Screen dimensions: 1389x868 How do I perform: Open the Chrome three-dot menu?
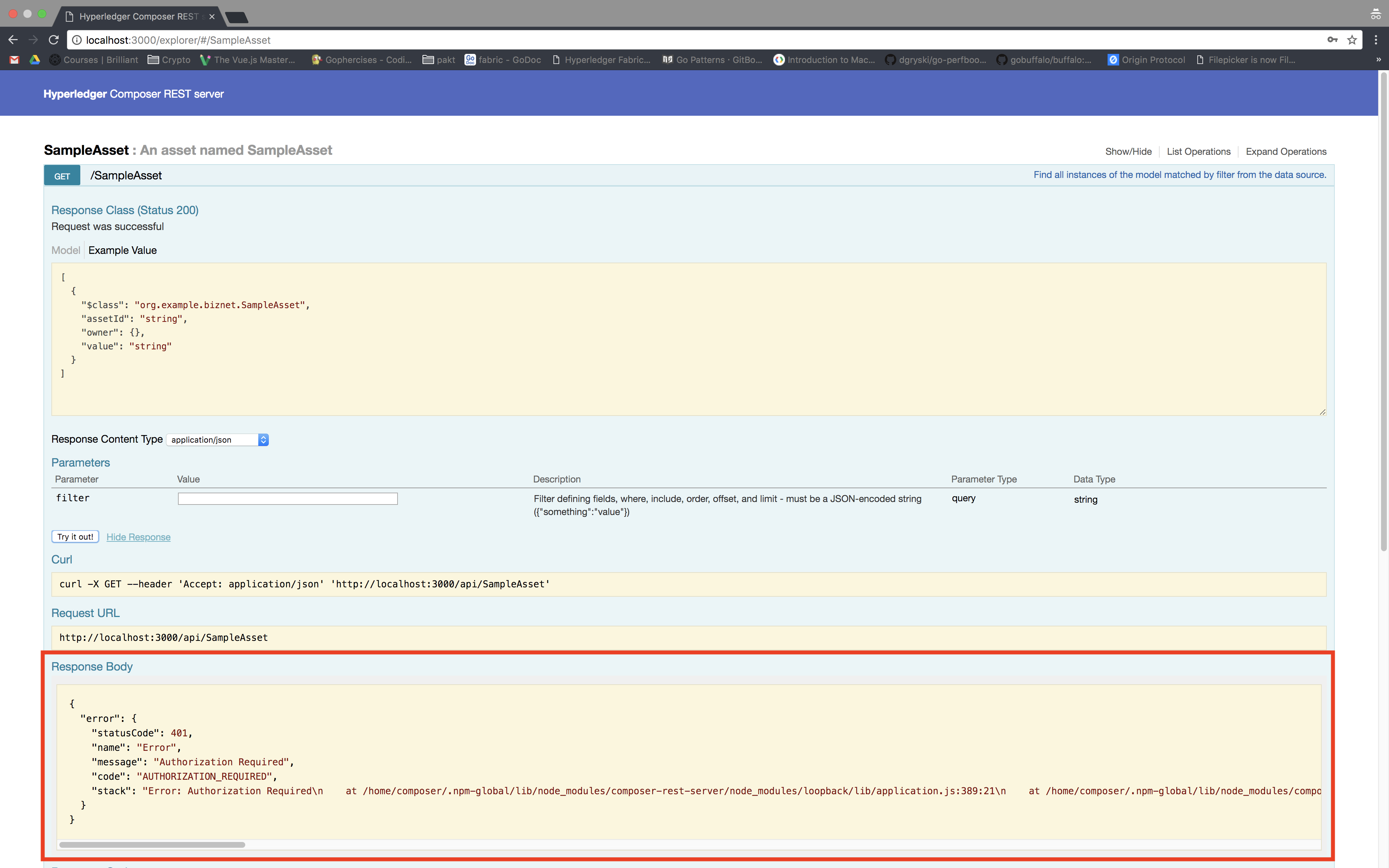point(1376,40)
